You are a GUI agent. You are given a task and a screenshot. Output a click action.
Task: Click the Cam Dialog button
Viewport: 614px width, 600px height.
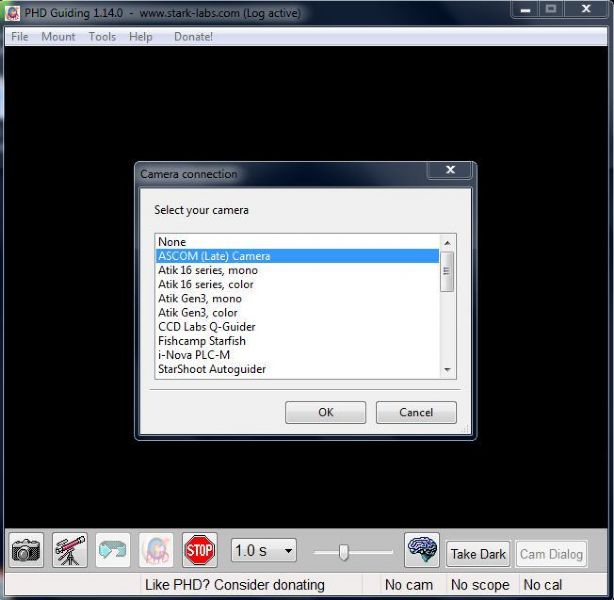pyautogui.click(x=551, y=554)
